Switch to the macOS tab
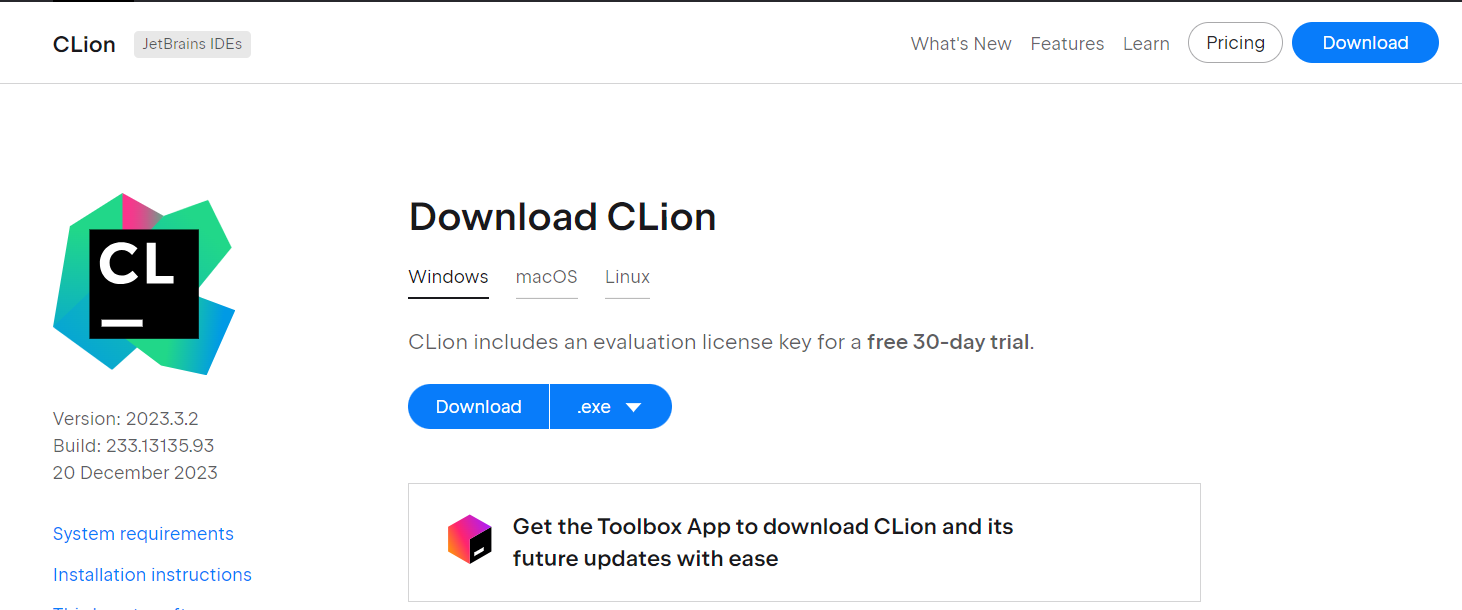Image resolution: width=1462 pixels, height=610 pixels. [547, 278]
